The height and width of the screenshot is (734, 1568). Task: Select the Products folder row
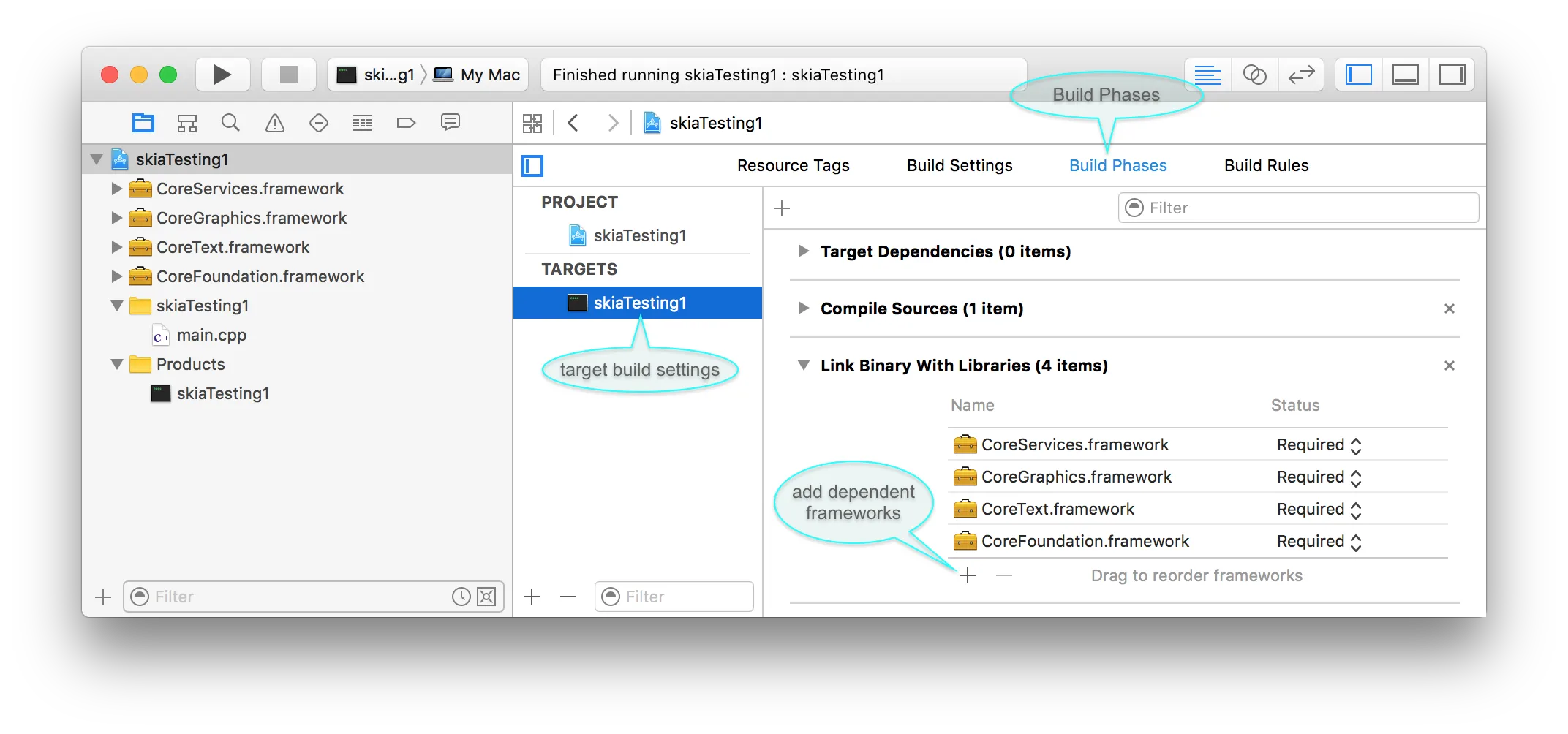pos(297,364)
